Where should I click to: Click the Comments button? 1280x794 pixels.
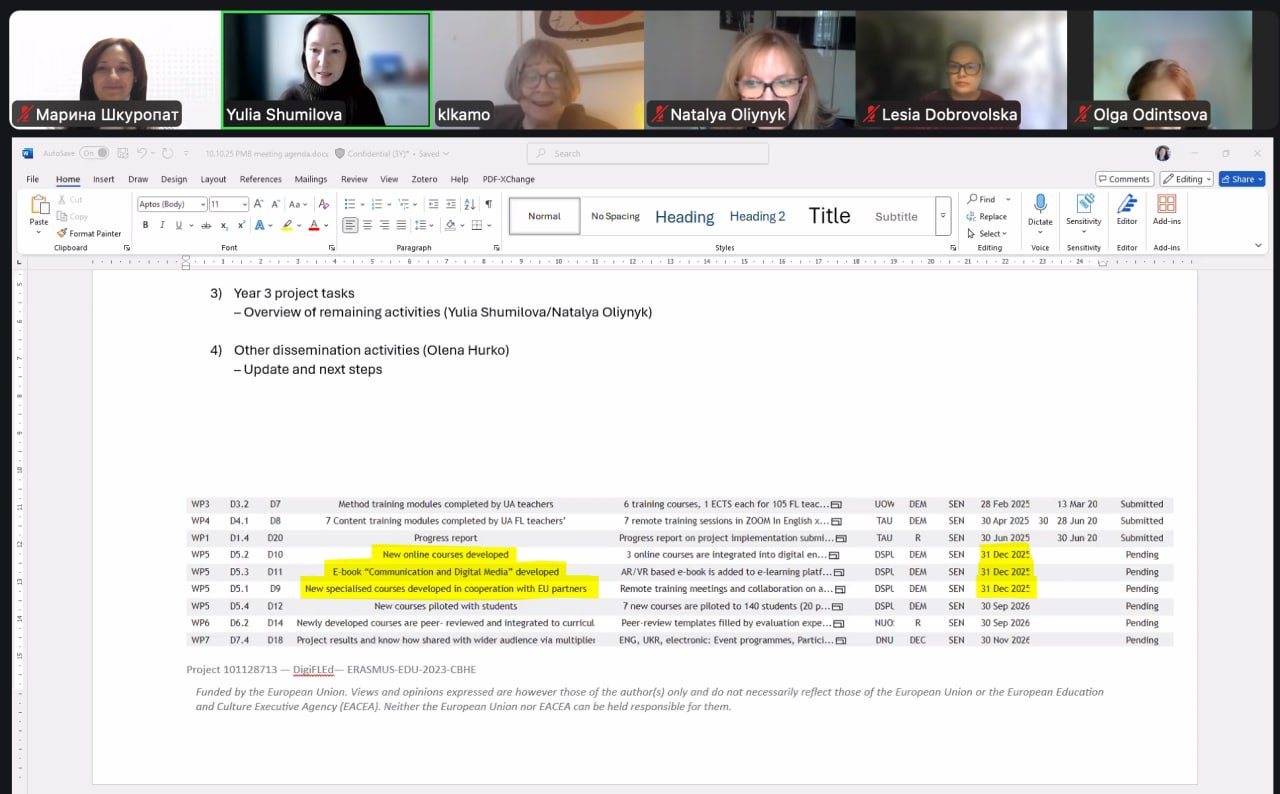click(x=1124, y=179)
